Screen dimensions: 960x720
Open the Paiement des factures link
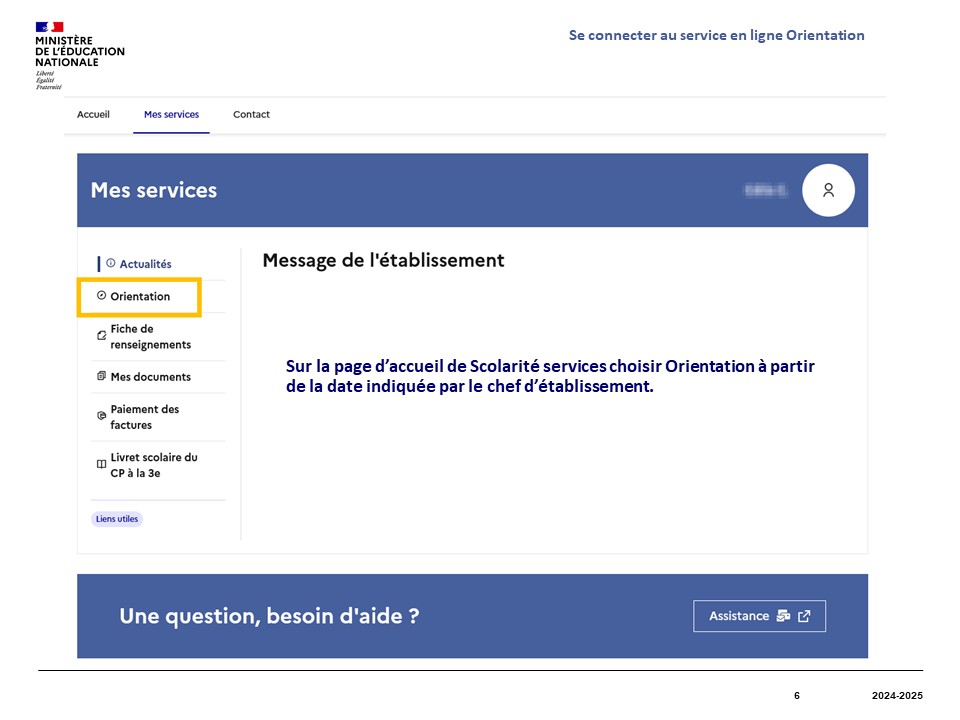click(144, 417)
